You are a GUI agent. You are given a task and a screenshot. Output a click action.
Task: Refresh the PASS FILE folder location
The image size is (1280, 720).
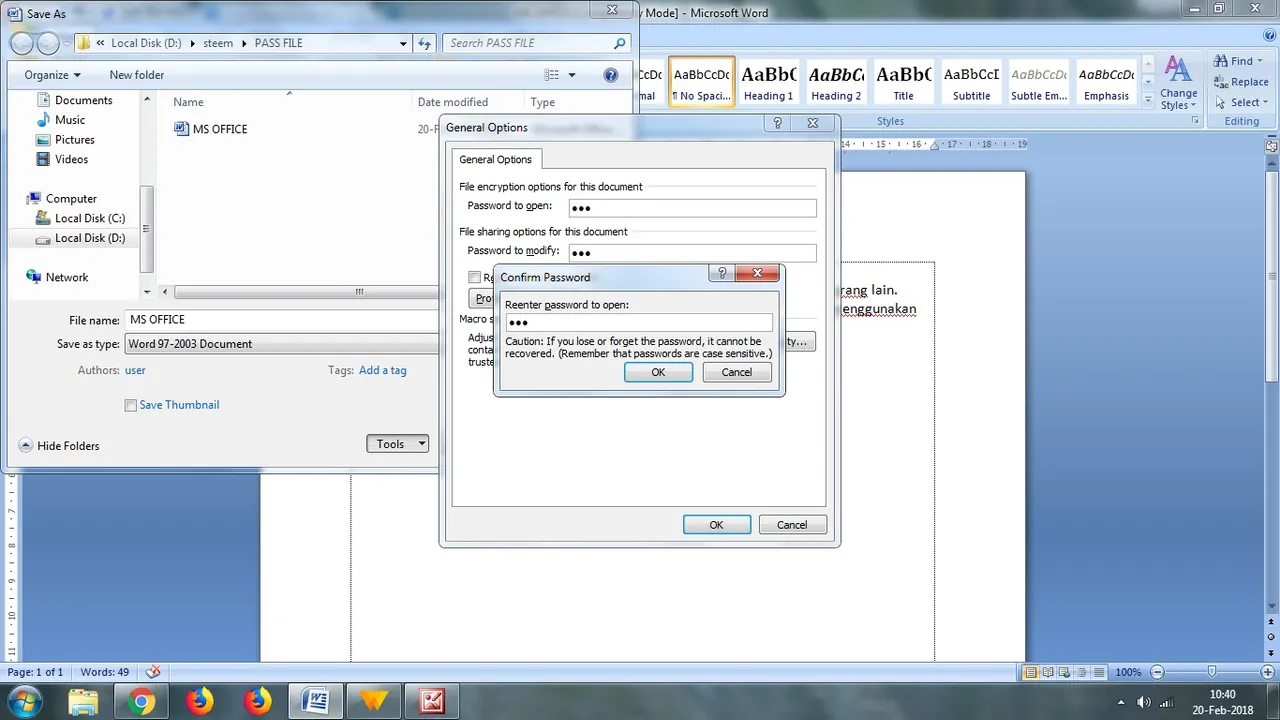tap(425, 43)
